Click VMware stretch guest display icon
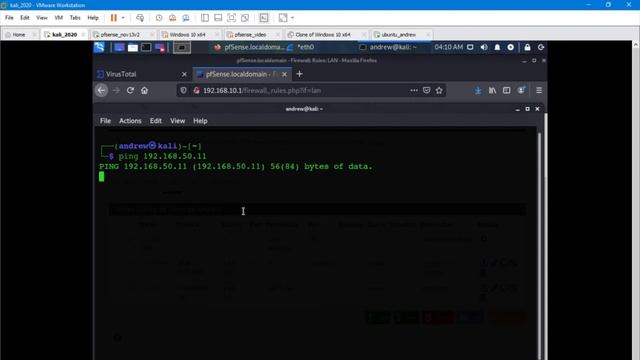Image resolution: width=640 pixels, height=360 pixels. tap(283, 18)
